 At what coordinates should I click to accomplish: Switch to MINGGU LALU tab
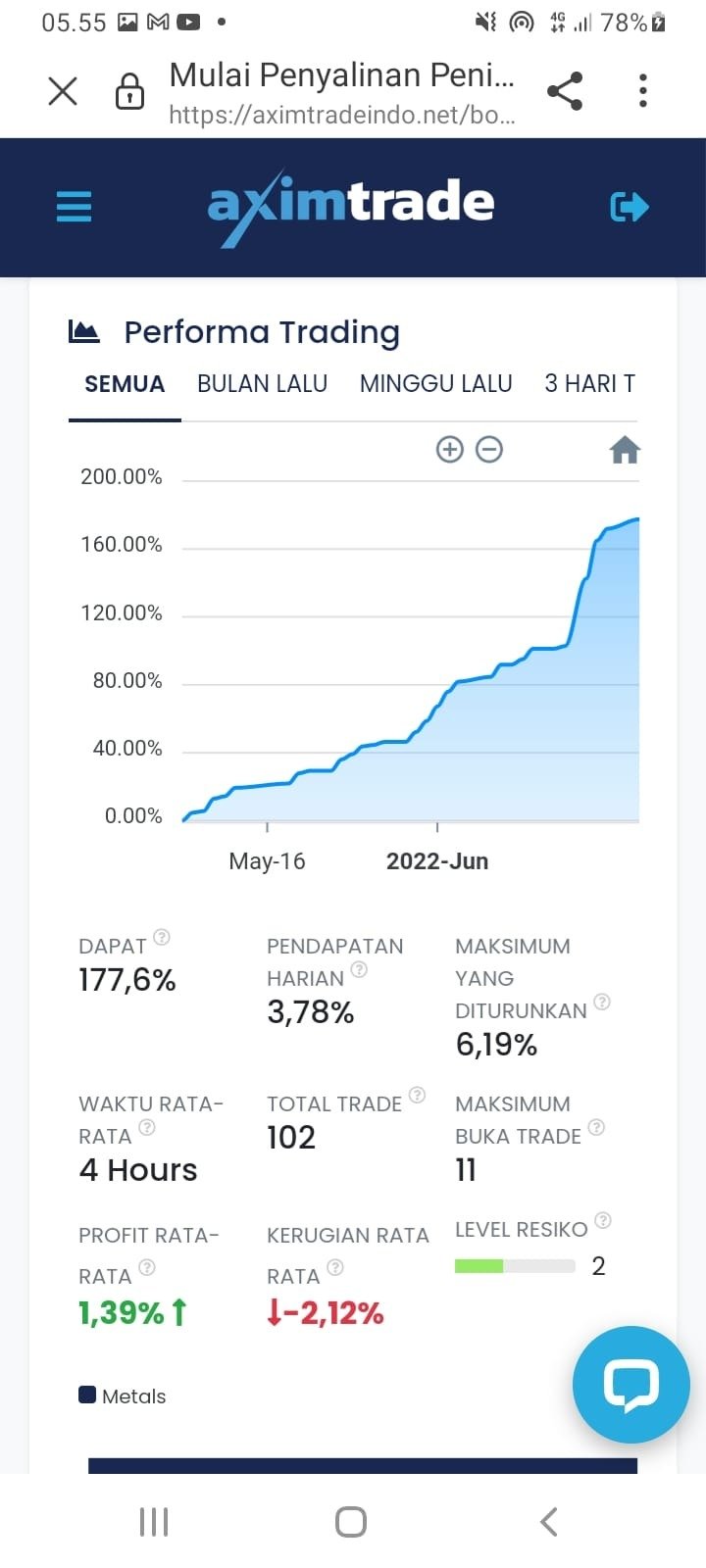click(x=435, y=384)
